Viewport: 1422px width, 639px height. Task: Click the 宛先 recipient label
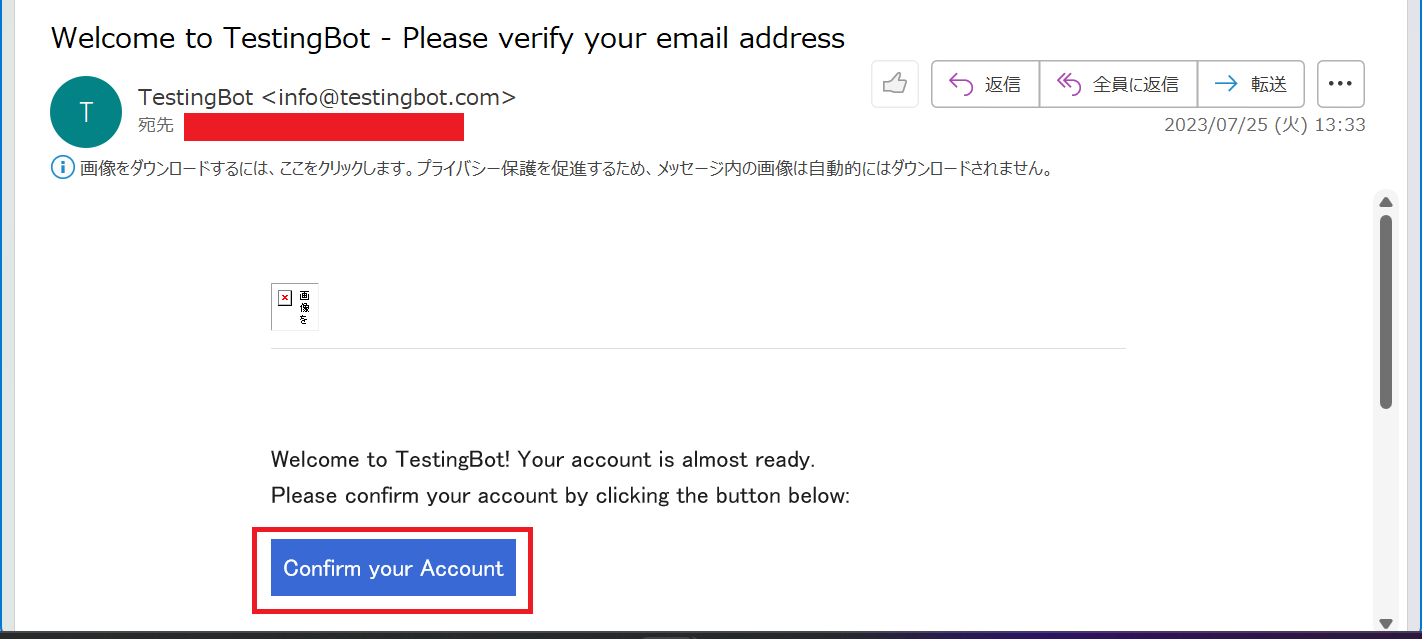[x=156, y=126]
